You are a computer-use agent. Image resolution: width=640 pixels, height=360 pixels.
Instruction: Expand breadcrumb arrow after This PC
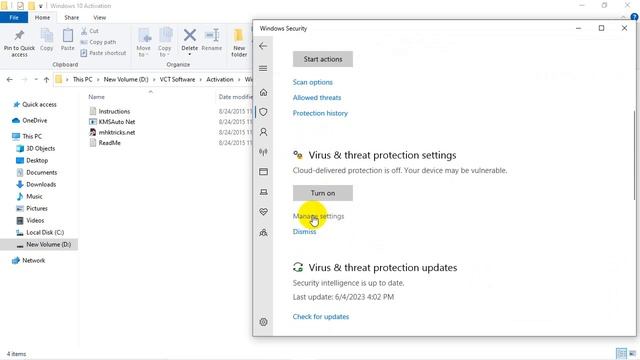point(98,80)
